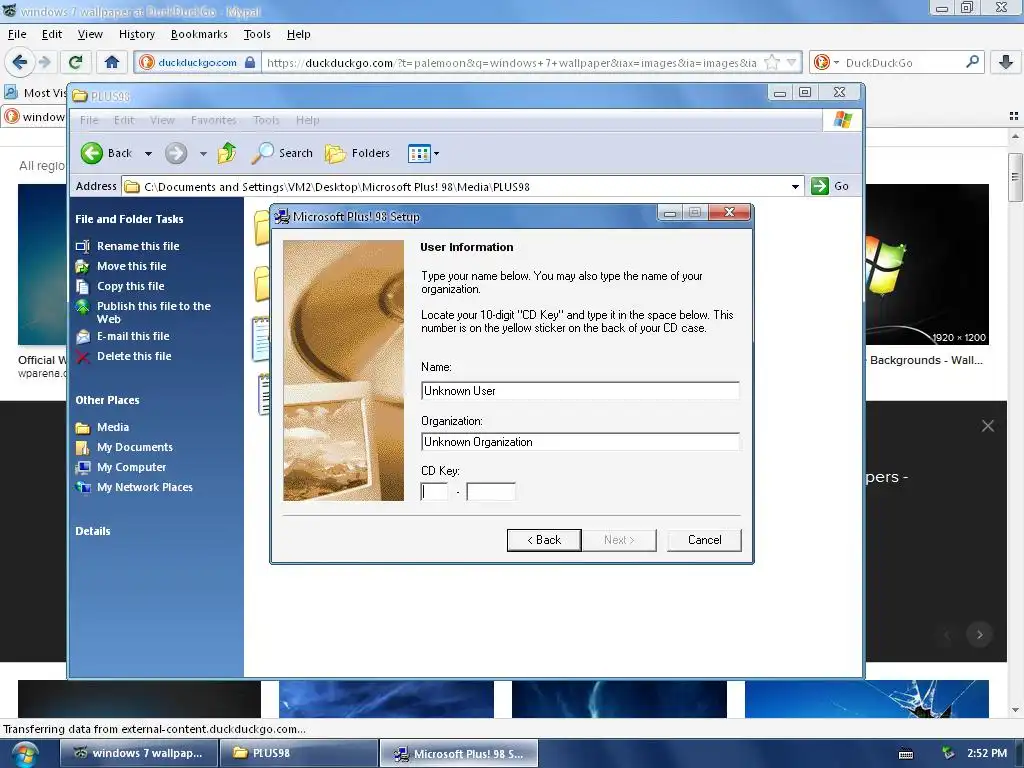The height and width of the screenshot is (768, 1024).
Task: Open the browser downloads arrow
Action: [1006, 62]
